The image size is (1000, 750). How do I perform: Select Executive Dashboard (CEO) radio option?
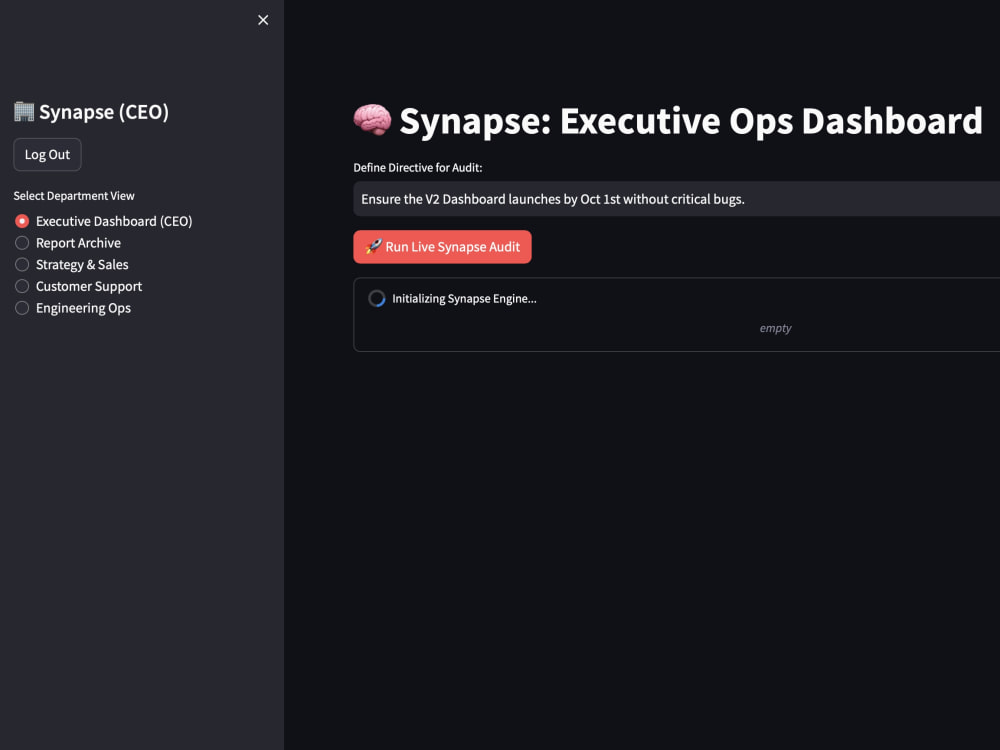103,221
